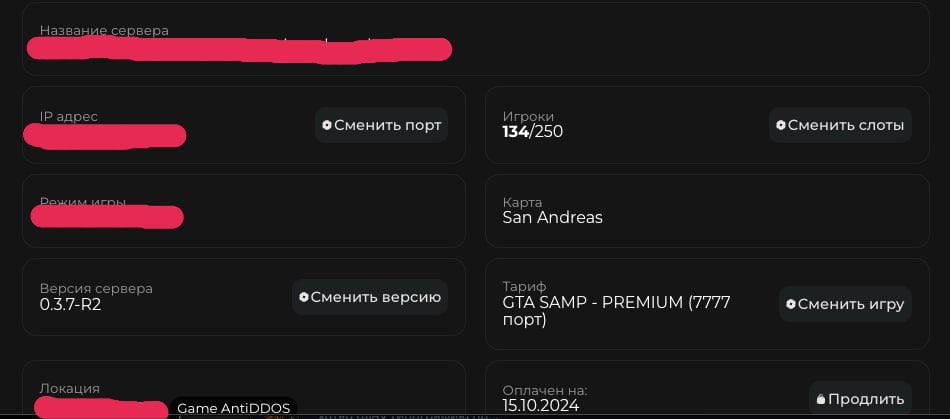Viewport: 950px width, 419px height.
Task: Select the player count 134/250
Action: coord(532,131)
